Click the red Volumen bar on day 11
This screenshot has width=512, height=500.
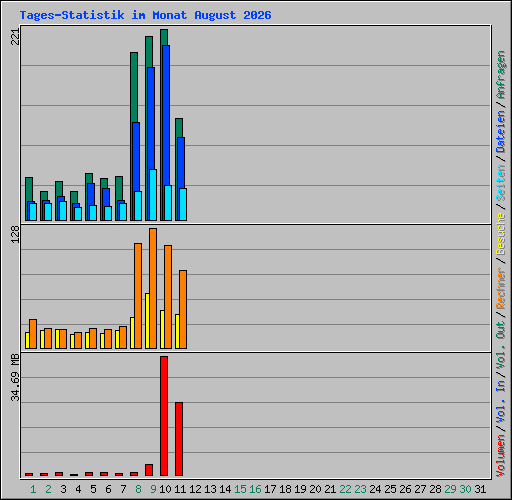pyautogui.click(x=179, y=439)
